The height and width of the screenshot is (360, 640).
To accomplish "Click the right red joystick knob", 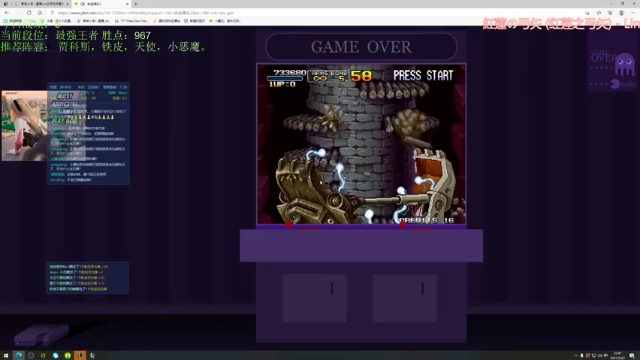I will point(403,224).
